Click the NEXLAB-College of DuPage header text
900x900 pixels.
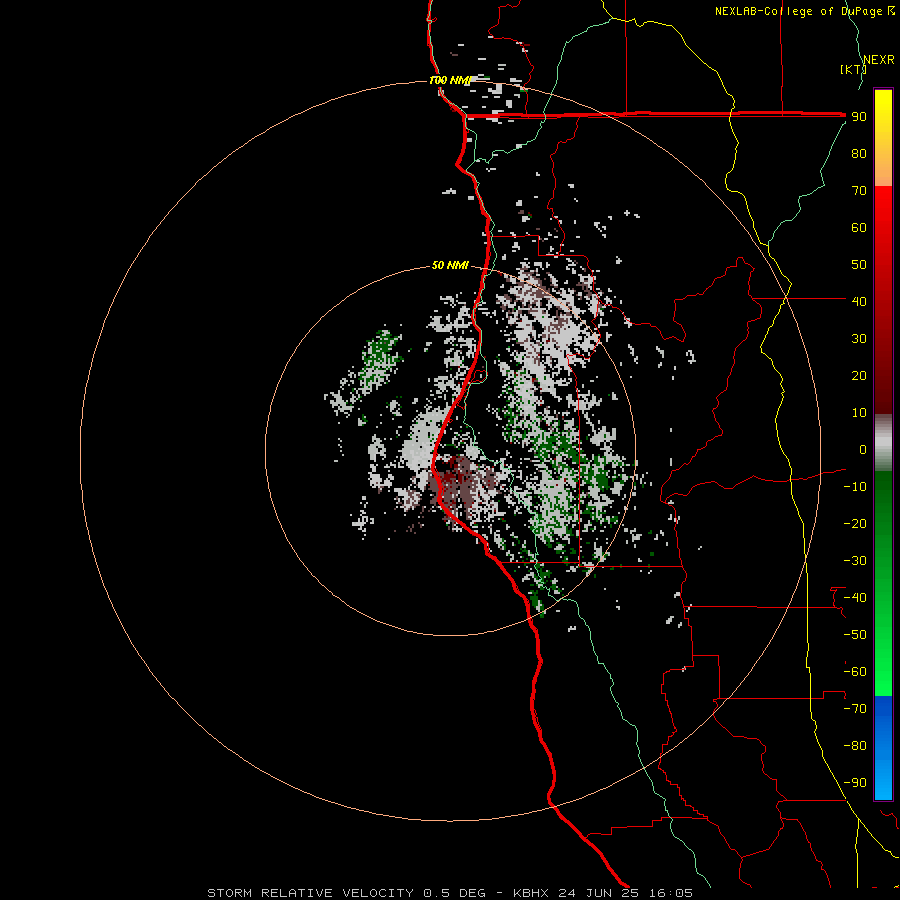pos(804,11)
